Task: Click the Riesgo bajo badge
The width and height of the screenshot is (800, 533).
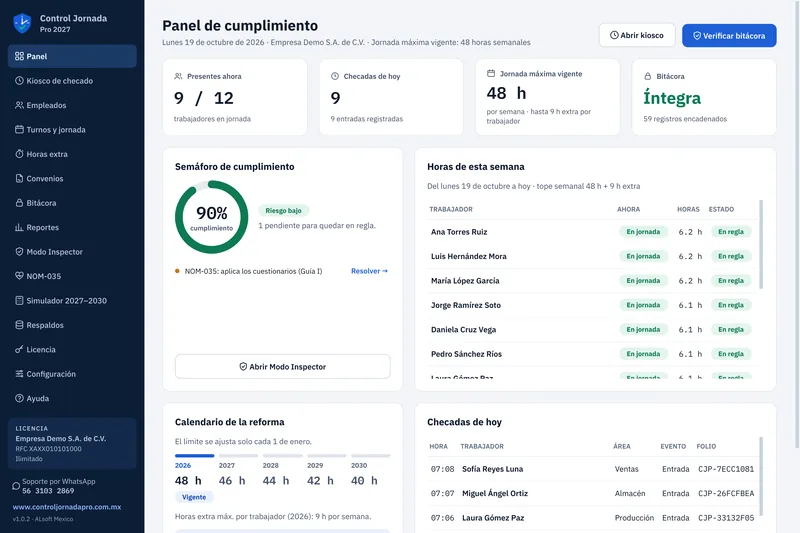Action: [283, 210]
